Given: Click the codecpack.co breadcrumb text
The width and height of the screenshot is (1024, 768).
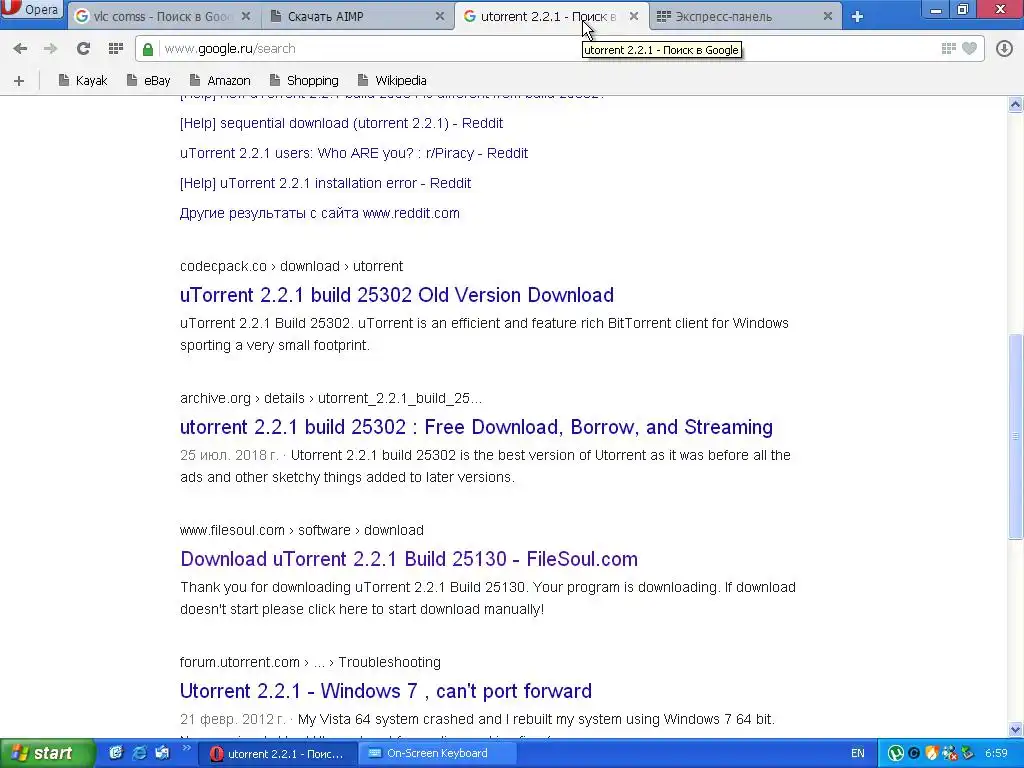Looking at the screenshot, I should (x=291, y=266).
